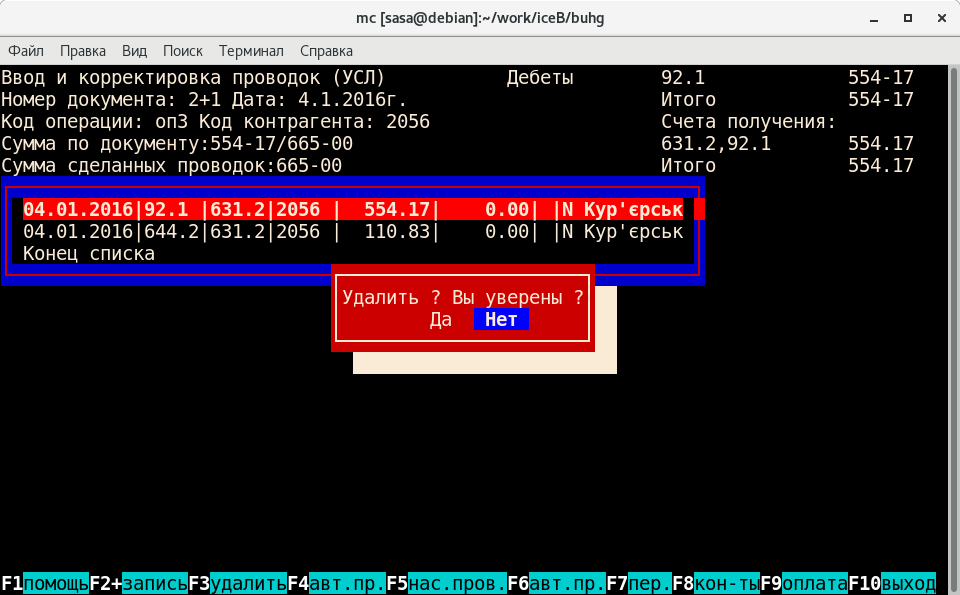Open the Терминал menu
960x595 pixels.
[x=251, y=51]
